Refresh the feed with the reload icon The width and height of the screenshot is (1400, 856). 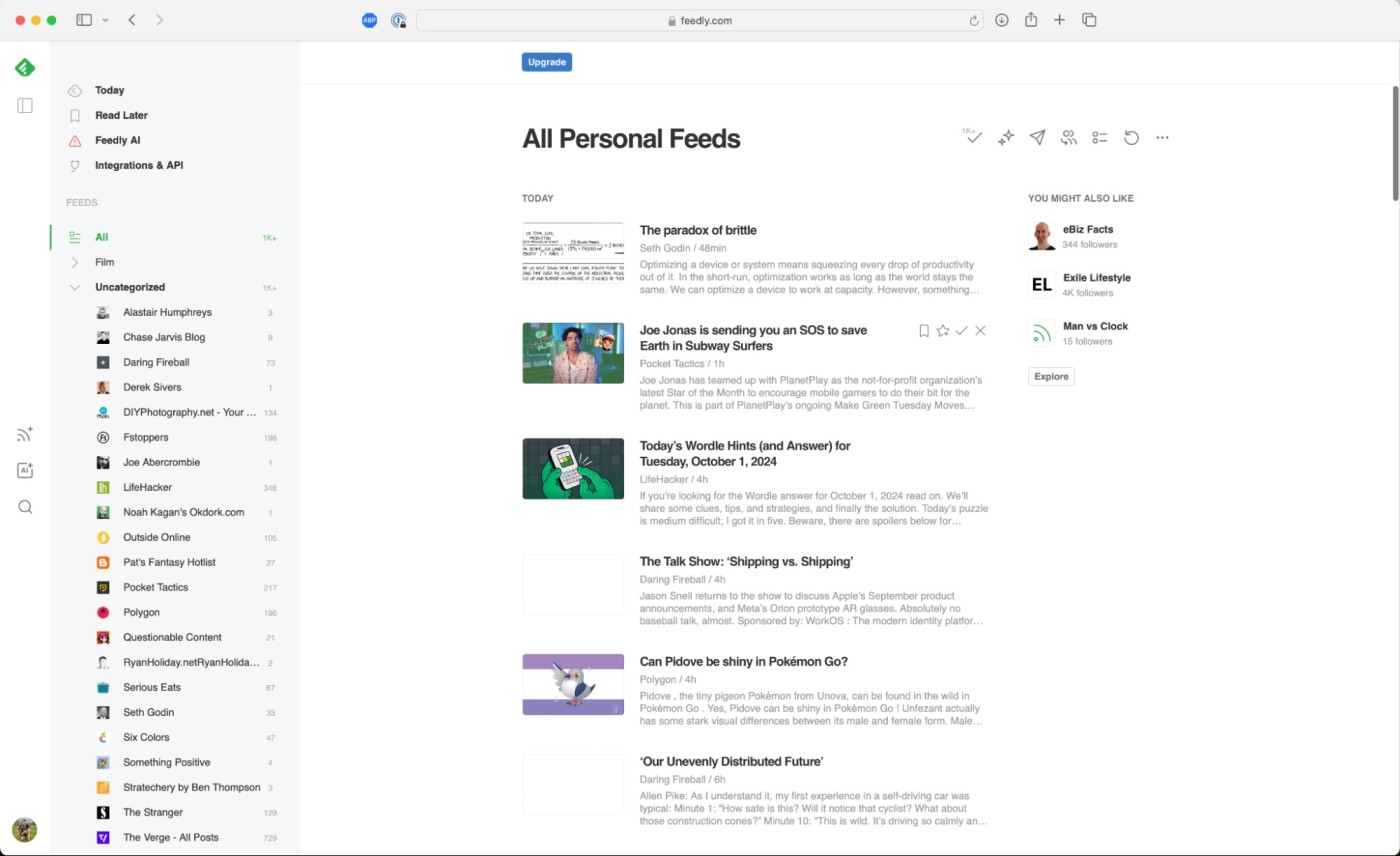tap(1131, 138)
